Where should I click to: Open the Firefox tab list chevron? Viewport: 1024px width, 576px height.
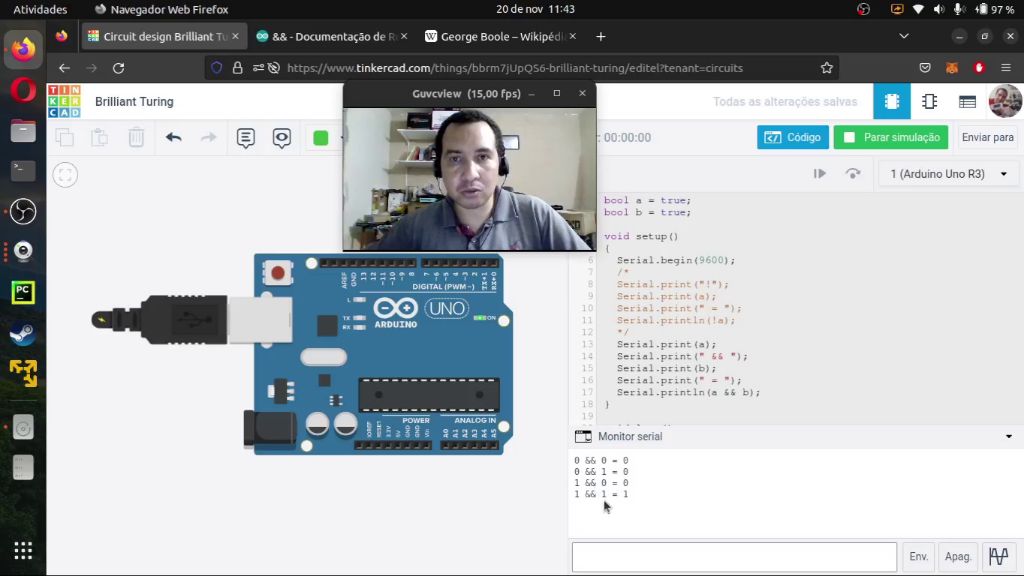(x=903, y=34)
